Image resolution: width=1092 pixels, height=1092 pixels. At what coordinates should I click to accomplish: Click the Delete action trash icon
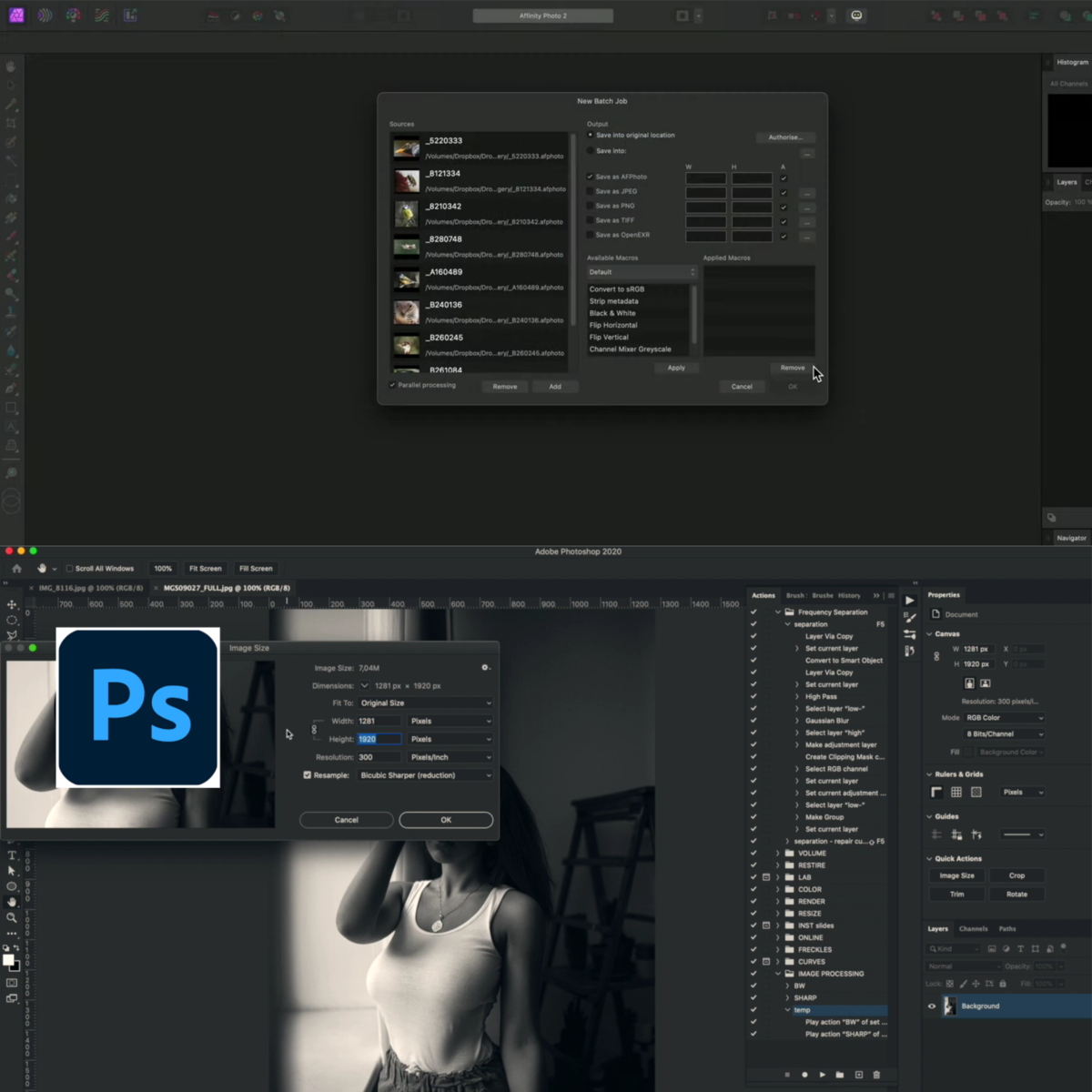[876, 1075]
